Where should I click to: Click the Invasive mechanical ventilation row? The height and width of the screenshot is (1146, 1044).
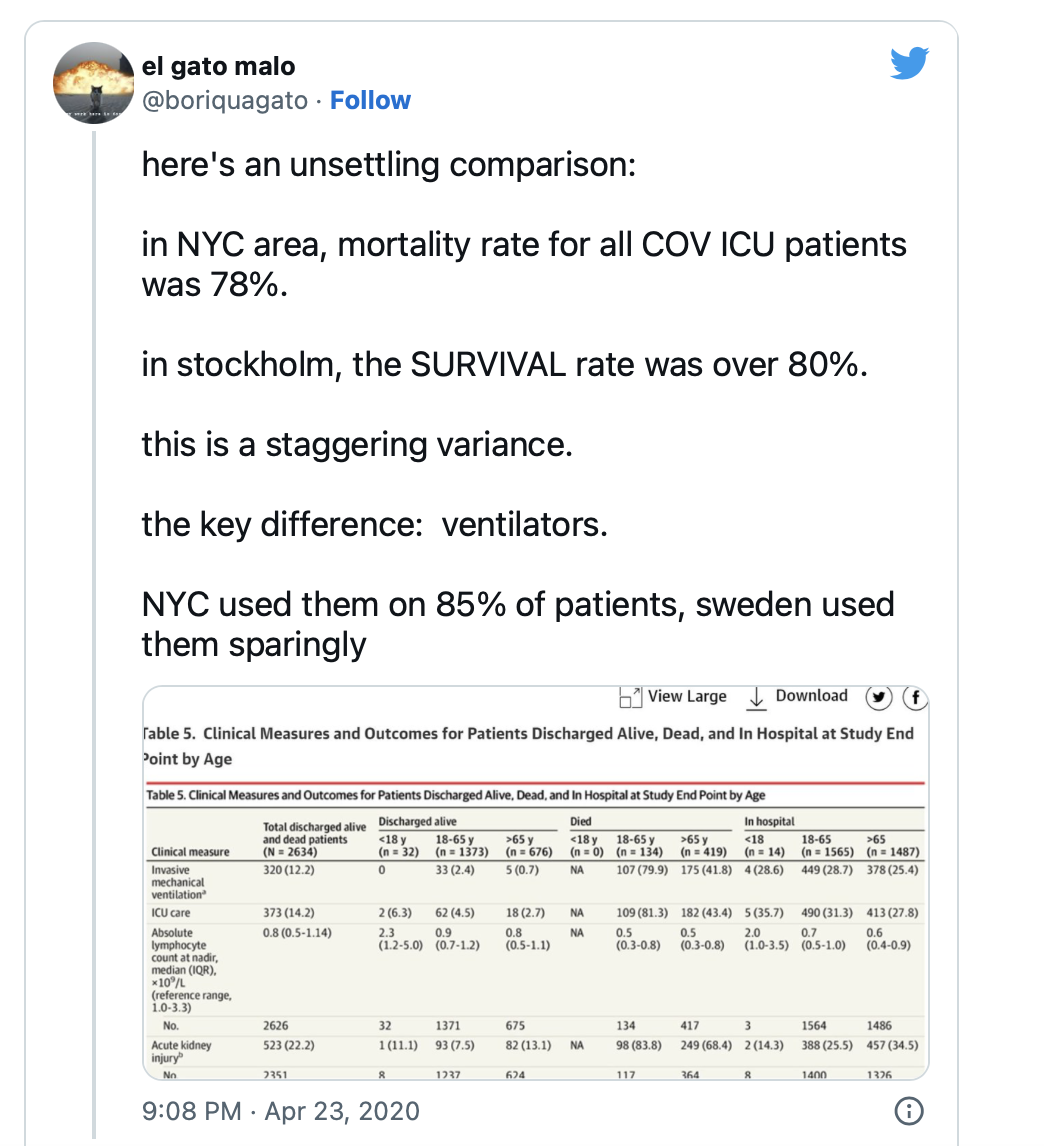(x=535, y=882)
